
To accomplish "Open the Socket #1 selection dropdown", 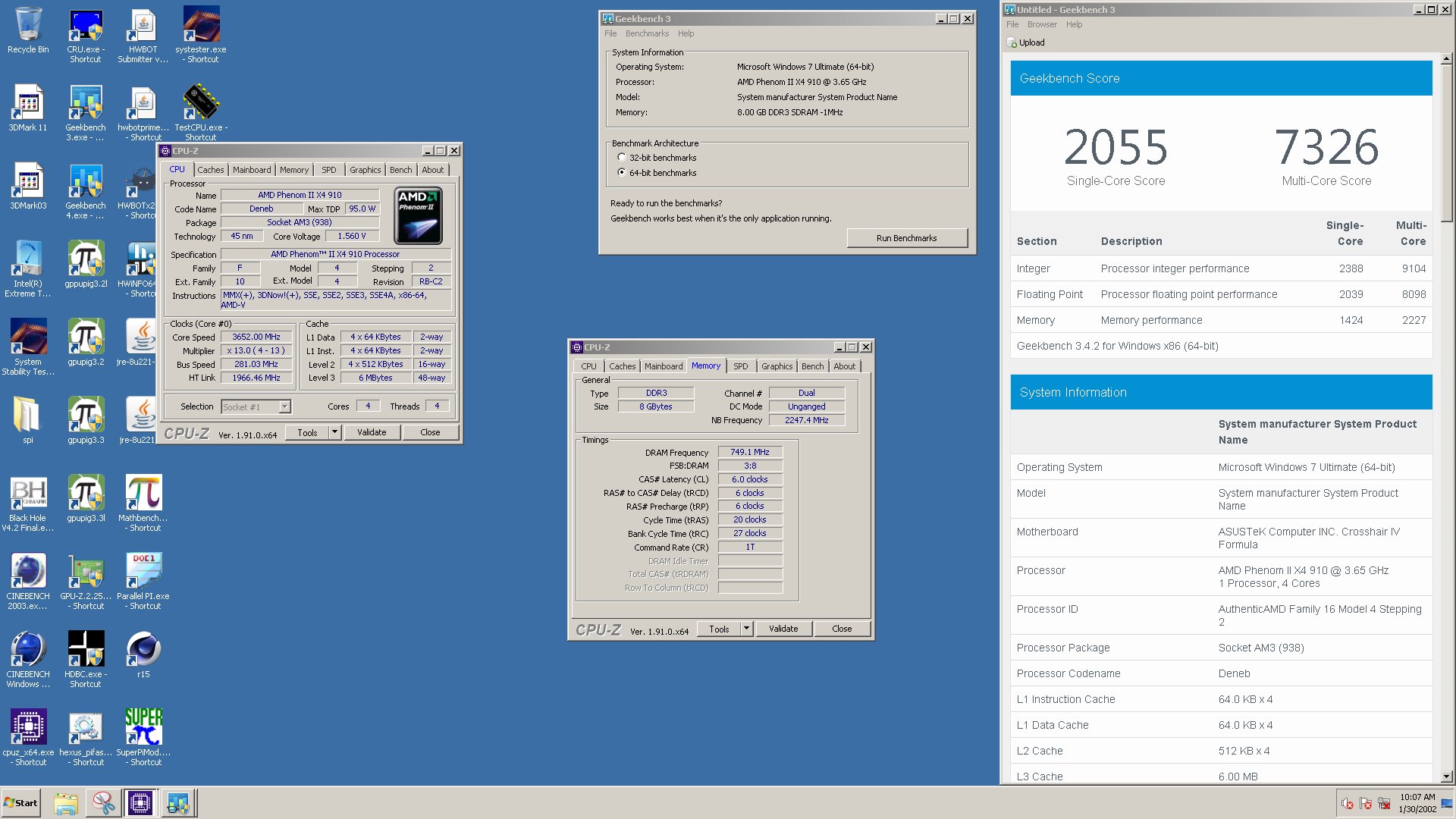I will 256,407.
